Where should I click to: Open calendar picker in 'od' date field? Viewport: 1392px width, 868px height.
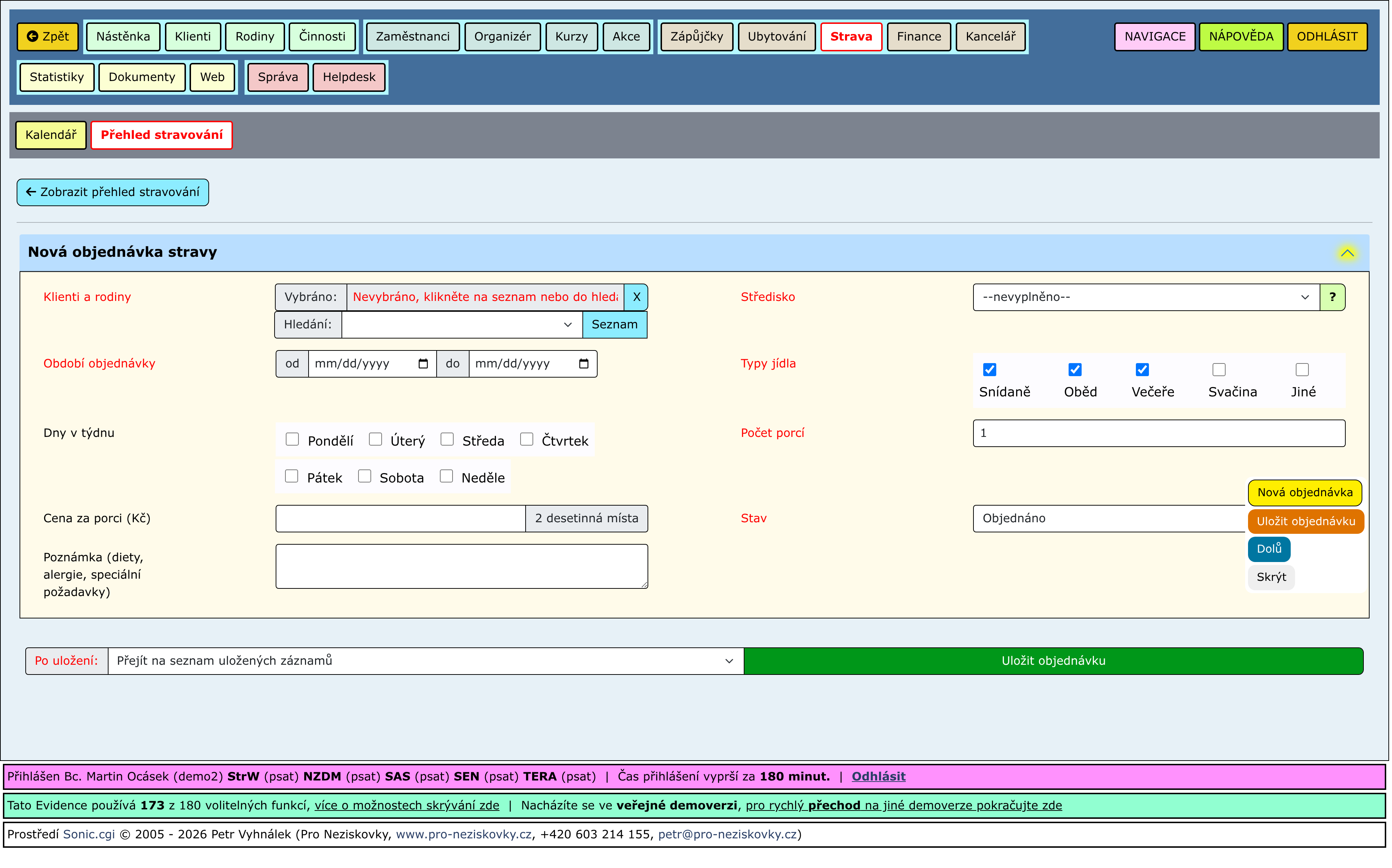[x=424, y=365]
